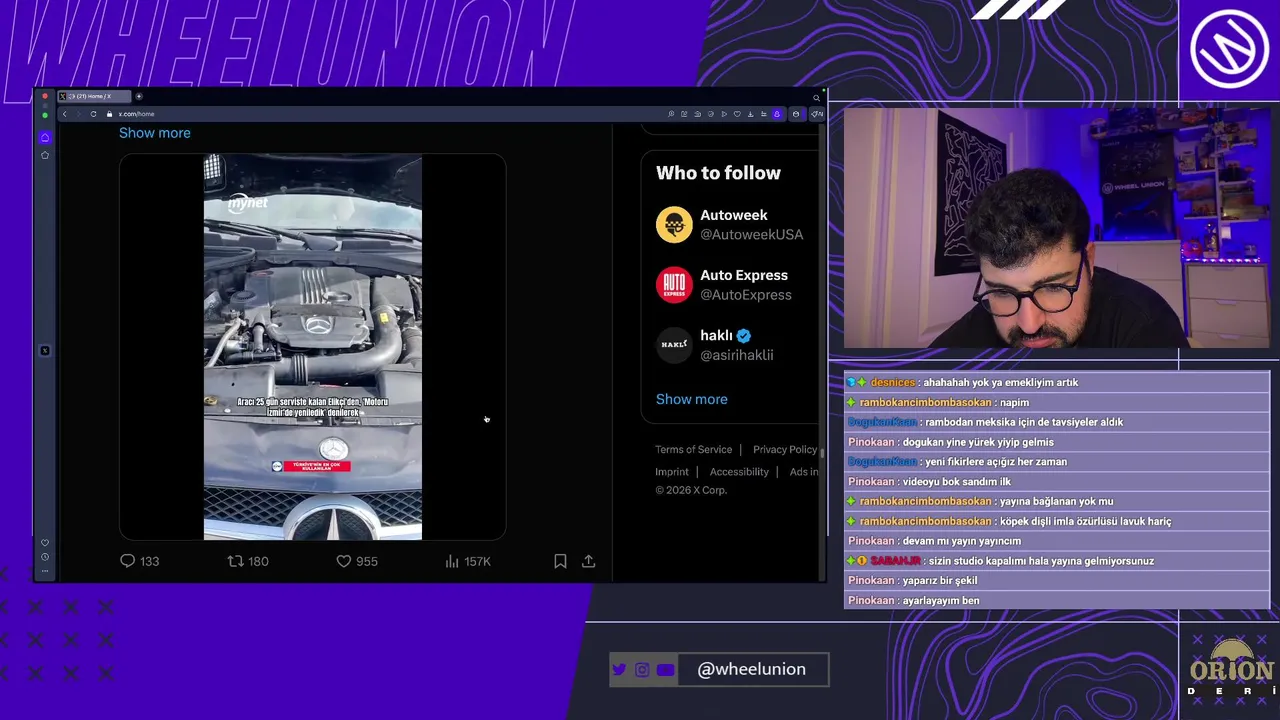This screenshot has height=720, width=1280.
Task: Add page to bookmarks with heart icon
Action: 737,114
